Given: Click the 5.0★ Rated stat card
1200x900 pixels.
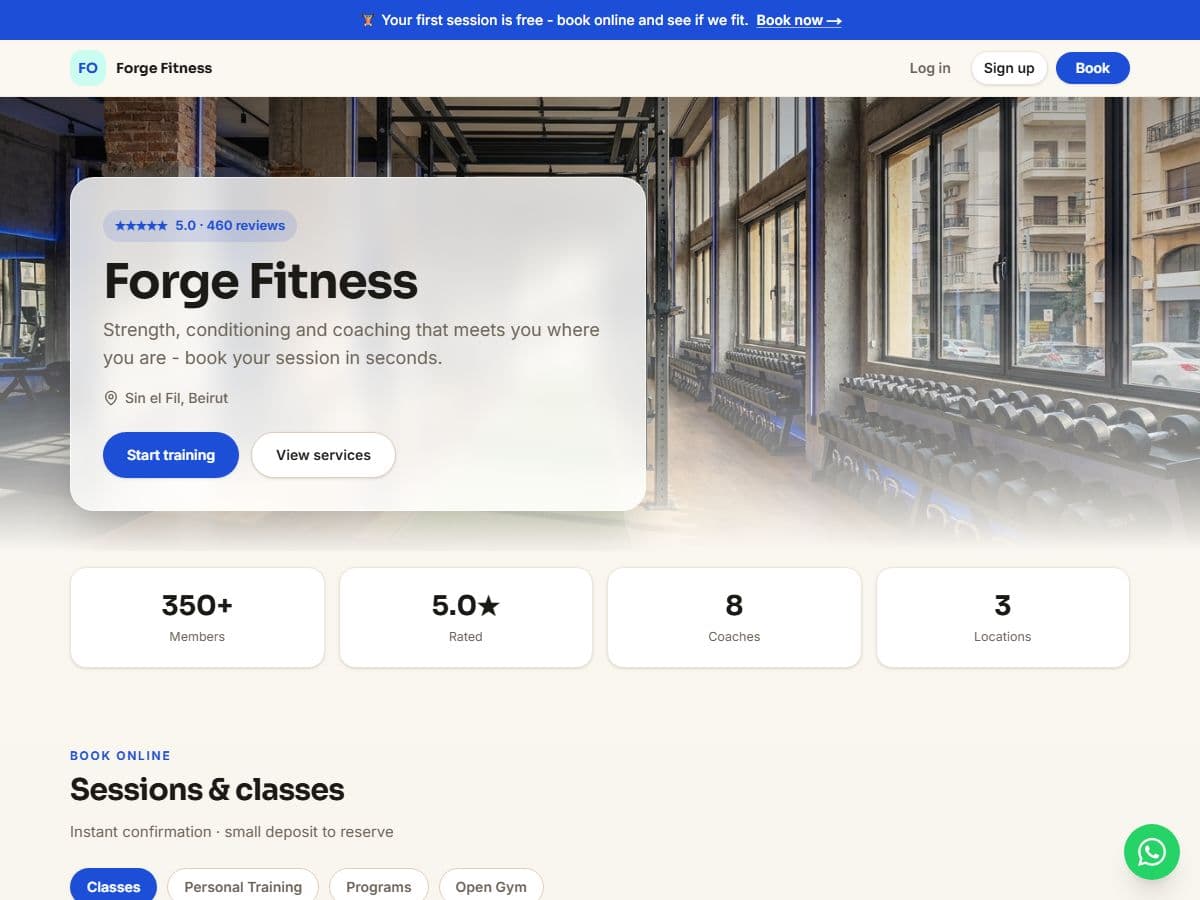Looking at the screenshot, I should coord(466,618).
